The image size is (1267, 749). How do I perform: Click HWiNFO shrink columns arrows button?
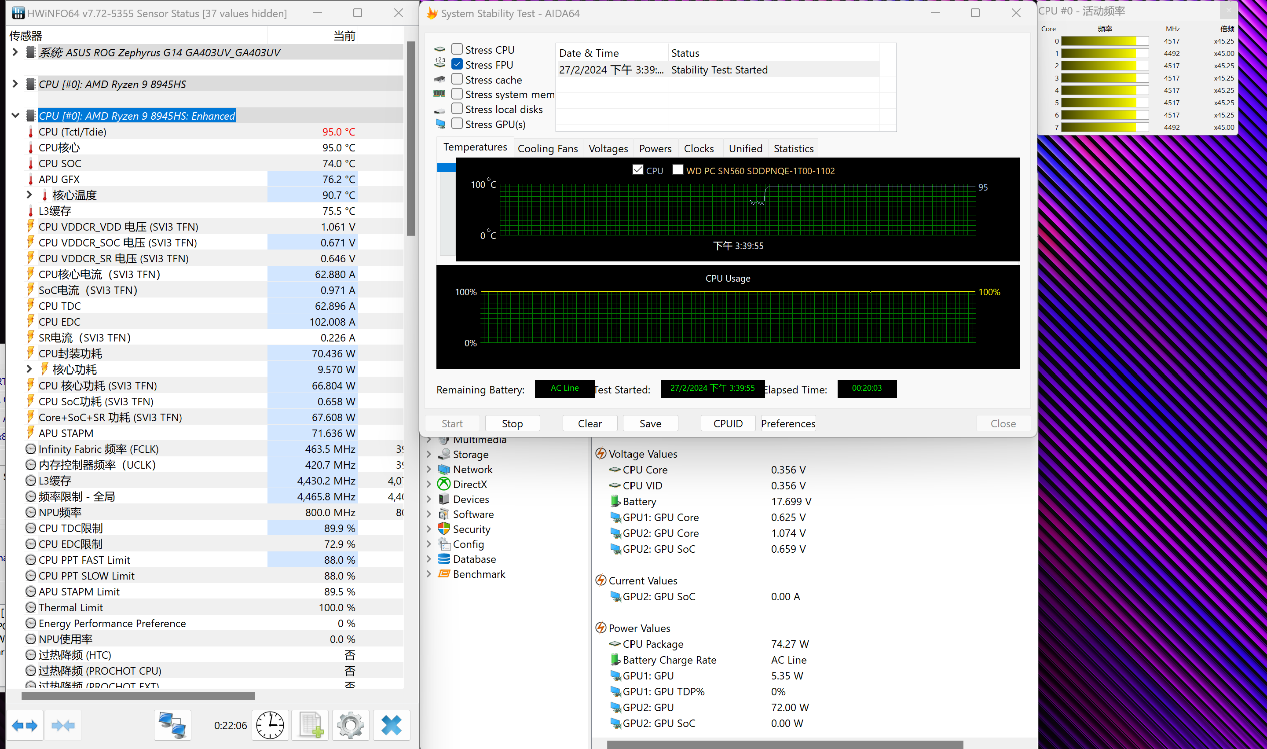pyautogui.click(x=64, y=725)
